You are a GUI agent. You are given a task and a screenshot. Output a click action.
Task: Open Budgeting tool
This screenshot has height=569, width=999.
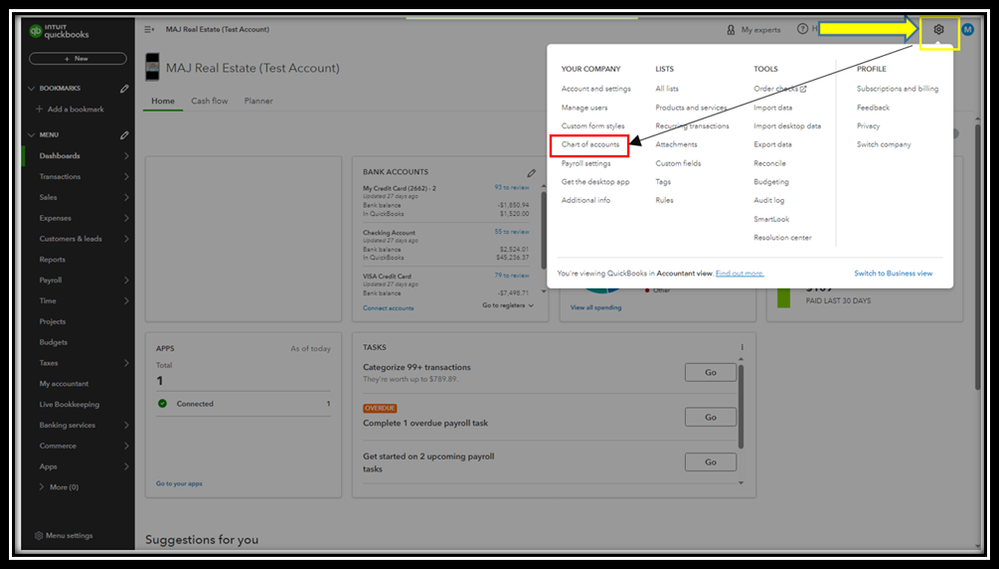tap(771, 182)
